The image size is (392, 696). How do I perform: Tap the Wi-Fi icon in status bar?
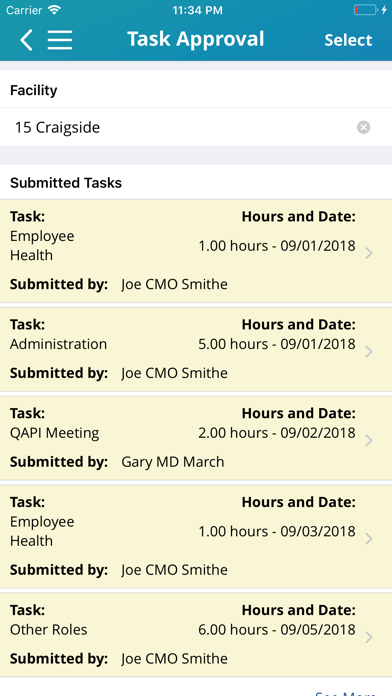54,10
